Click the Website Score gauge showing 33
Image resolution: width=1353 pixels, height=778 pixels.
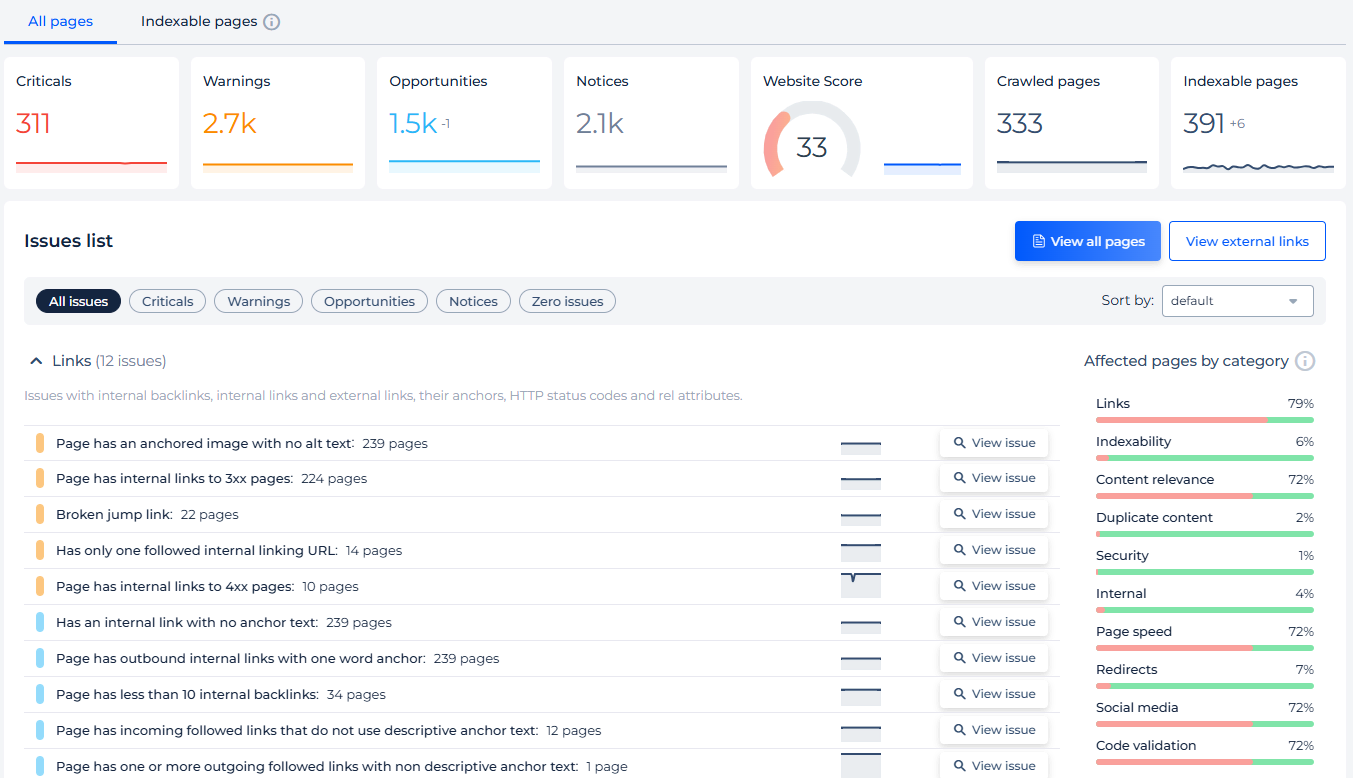[x=811, y=145]
